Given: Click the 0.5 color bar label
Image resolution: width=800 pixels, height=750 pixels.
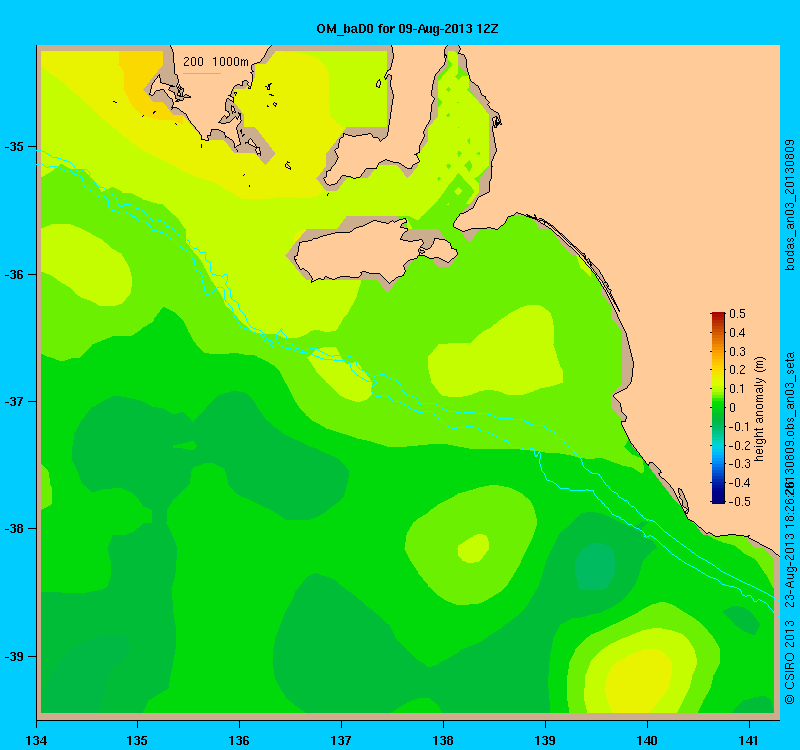Looking at the screenshot, I should click(x=737, y=314).
